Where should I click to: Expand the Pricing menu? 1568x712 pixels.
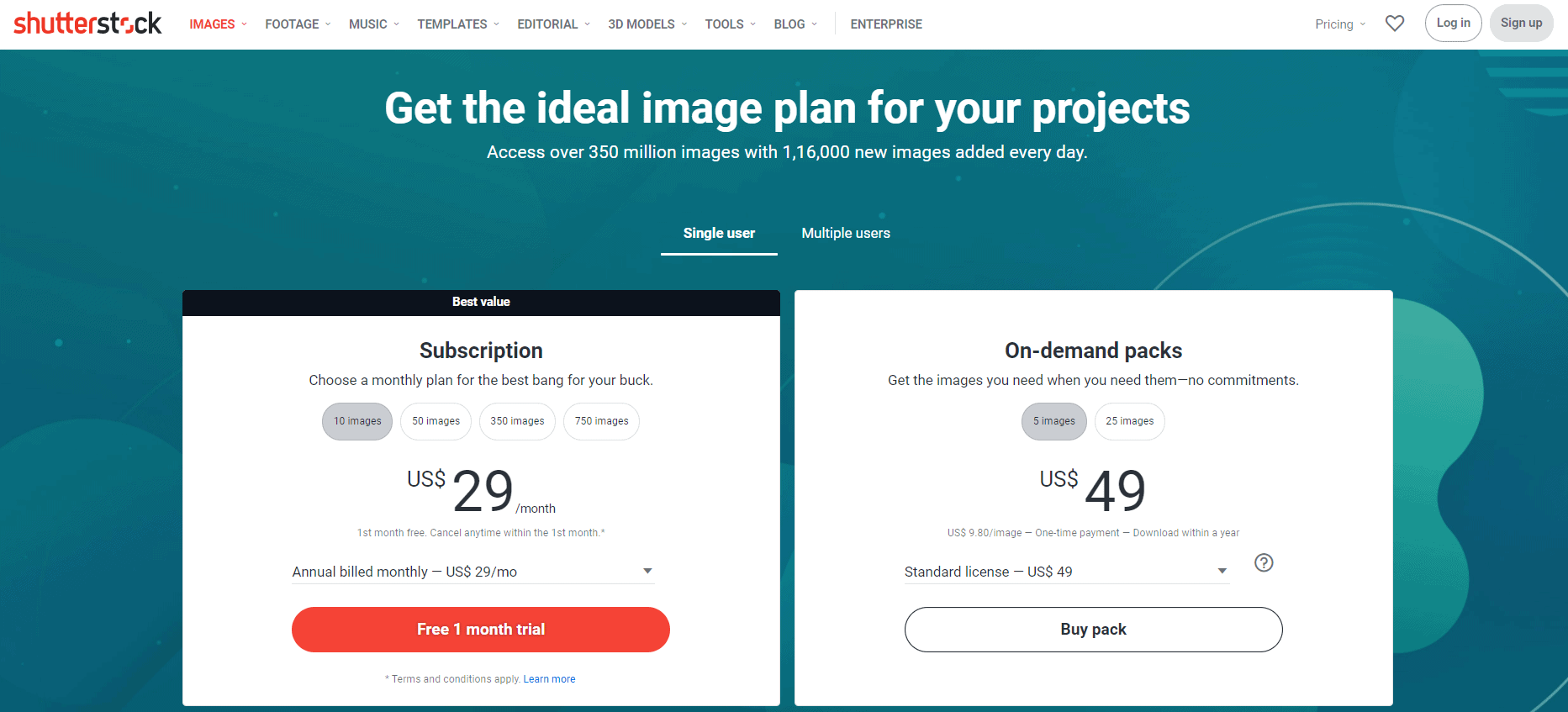point(1340,24)
